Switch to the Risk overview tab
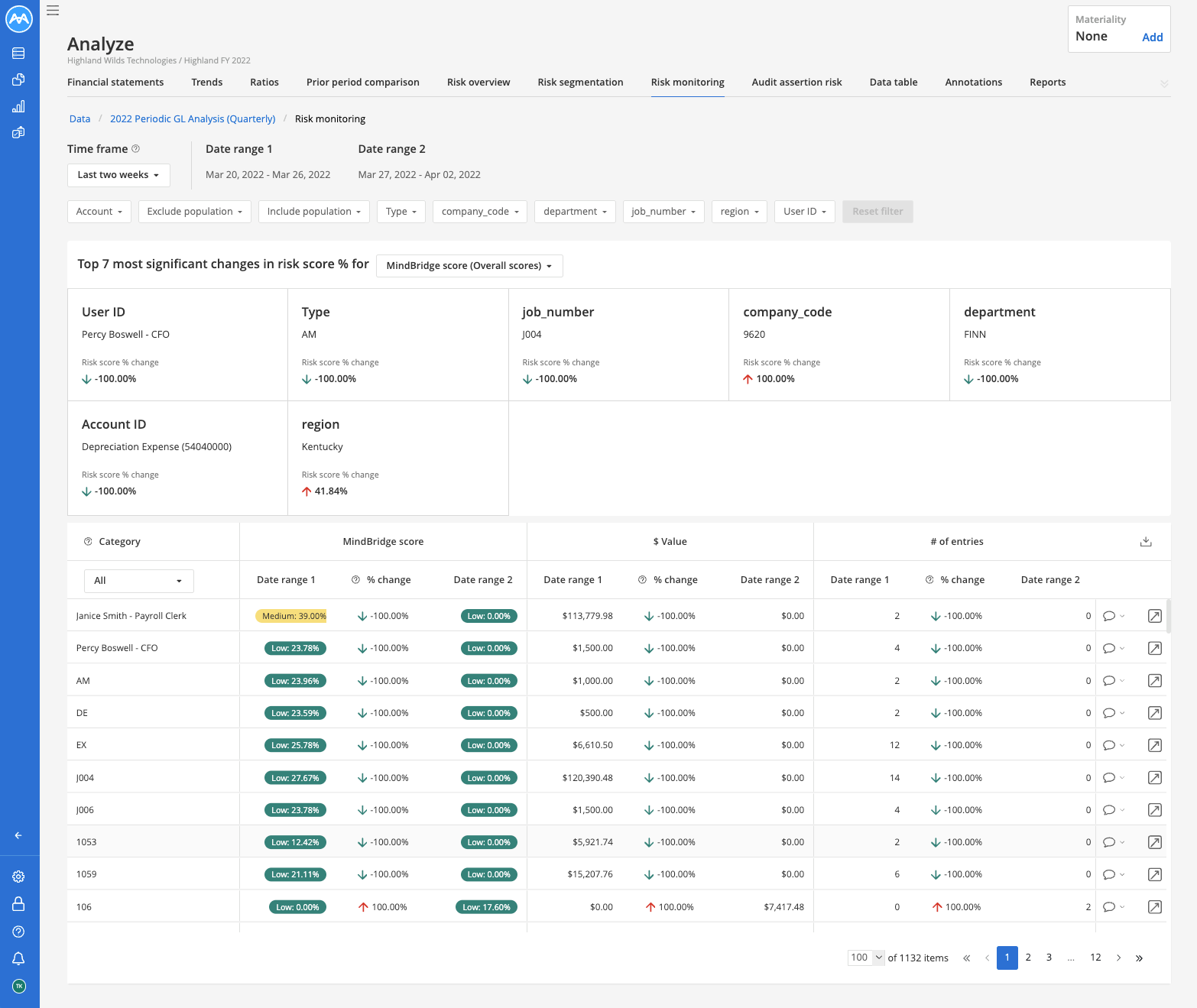Screen dimensions: 1197x1008 (478, 83)
